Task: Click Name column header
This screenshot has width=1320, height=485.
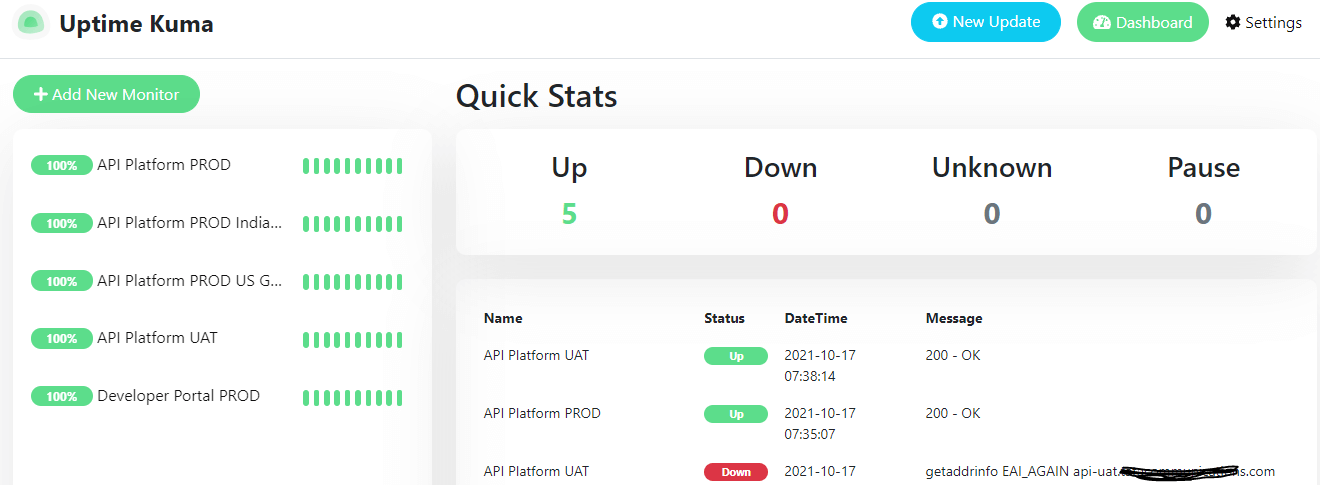Action: [503, 318]
